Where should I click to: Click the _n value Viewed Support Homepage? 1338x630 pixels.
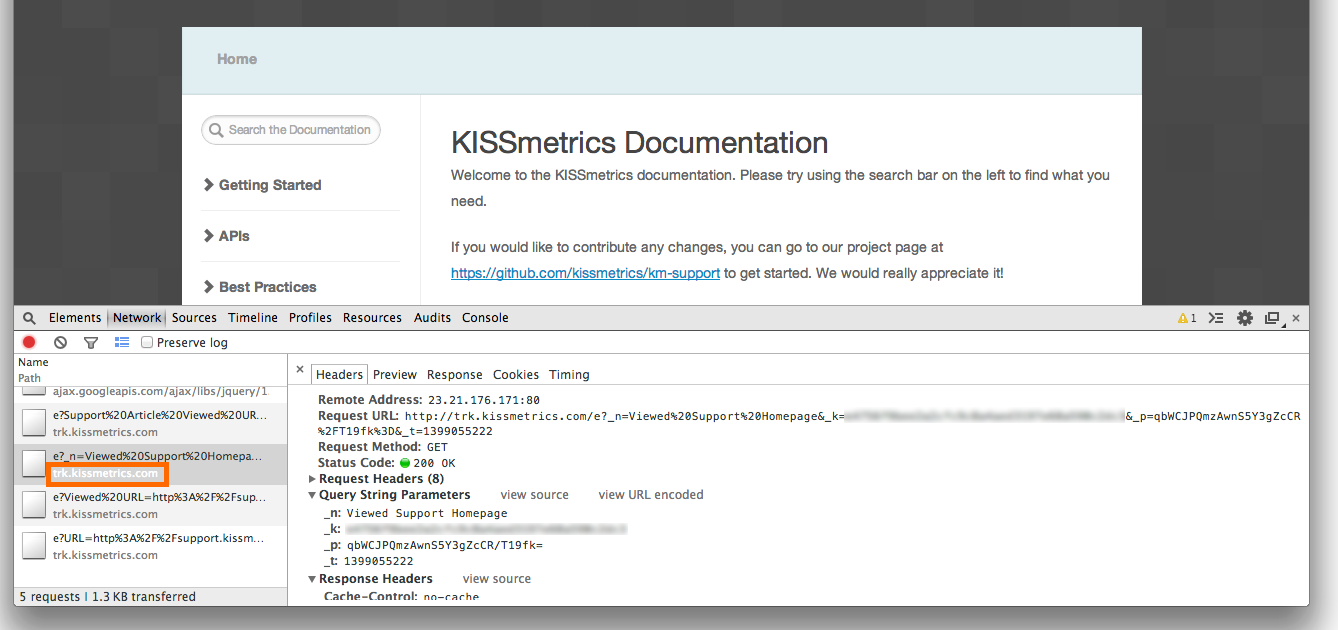pyautogui.click(x=427, y=514)
